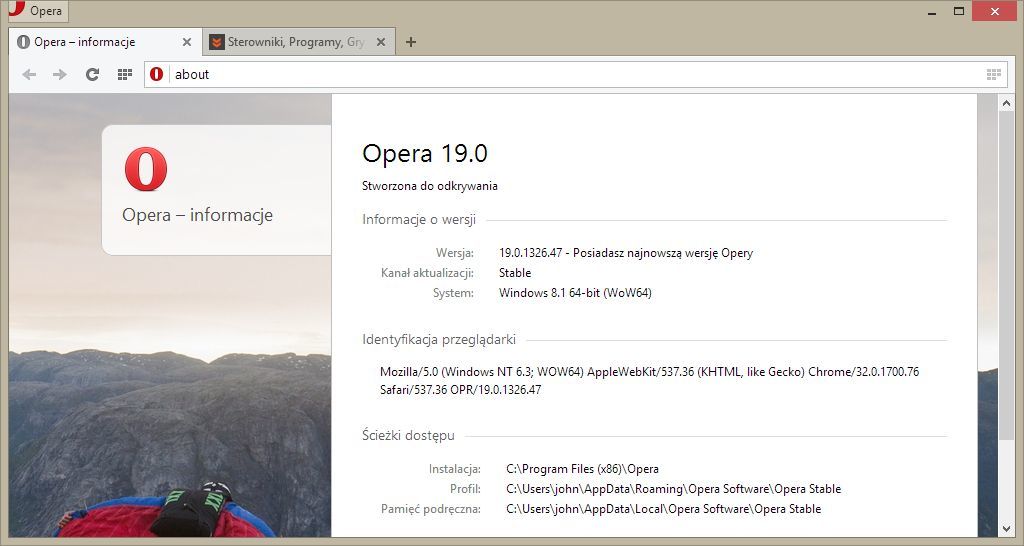Close the 'Sterowniki, Programy' tab
The width and height of the screenshot is (1024, 546).
coord(381,42)
